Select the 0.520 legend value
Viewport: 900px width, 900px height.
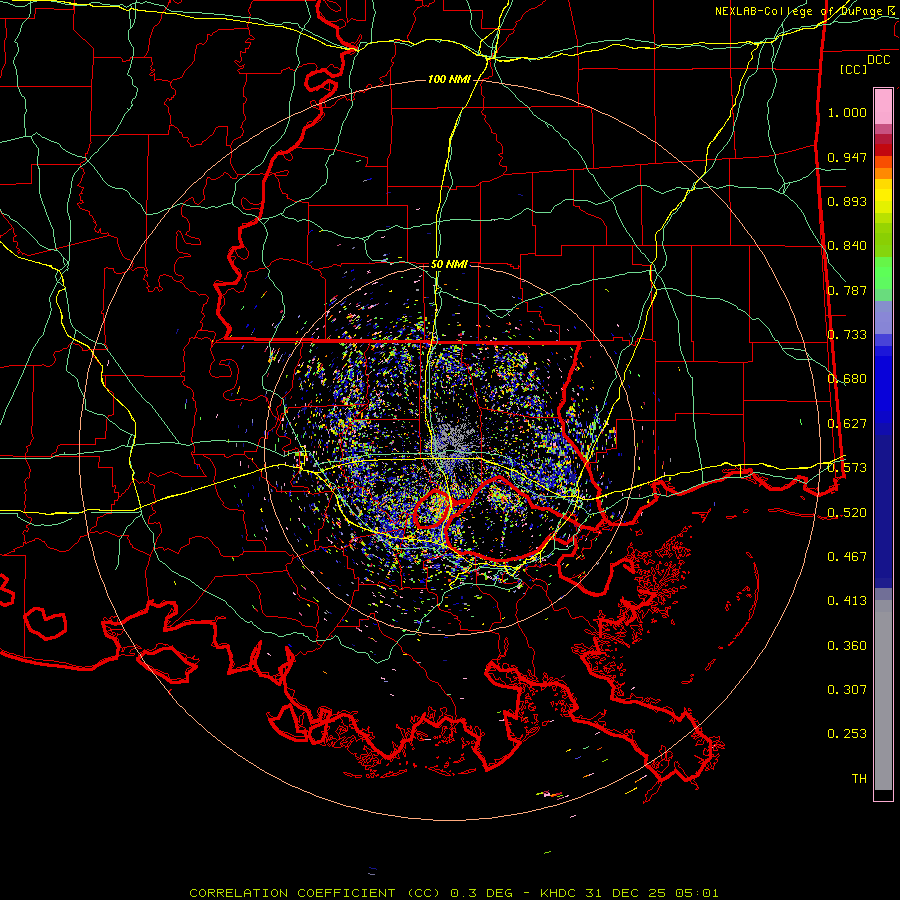tap(847, 513)
